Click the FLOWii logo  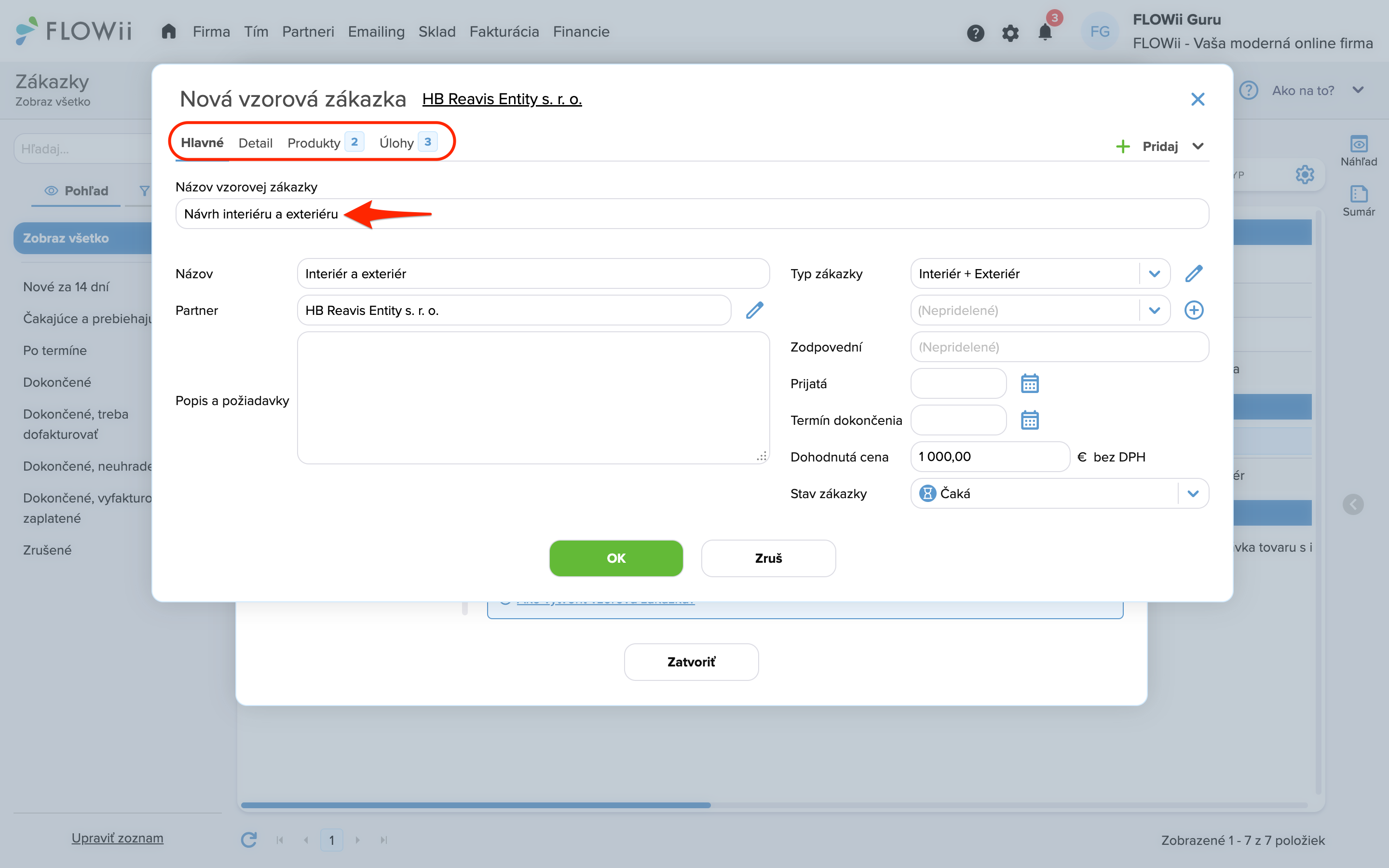coord(74,31)
